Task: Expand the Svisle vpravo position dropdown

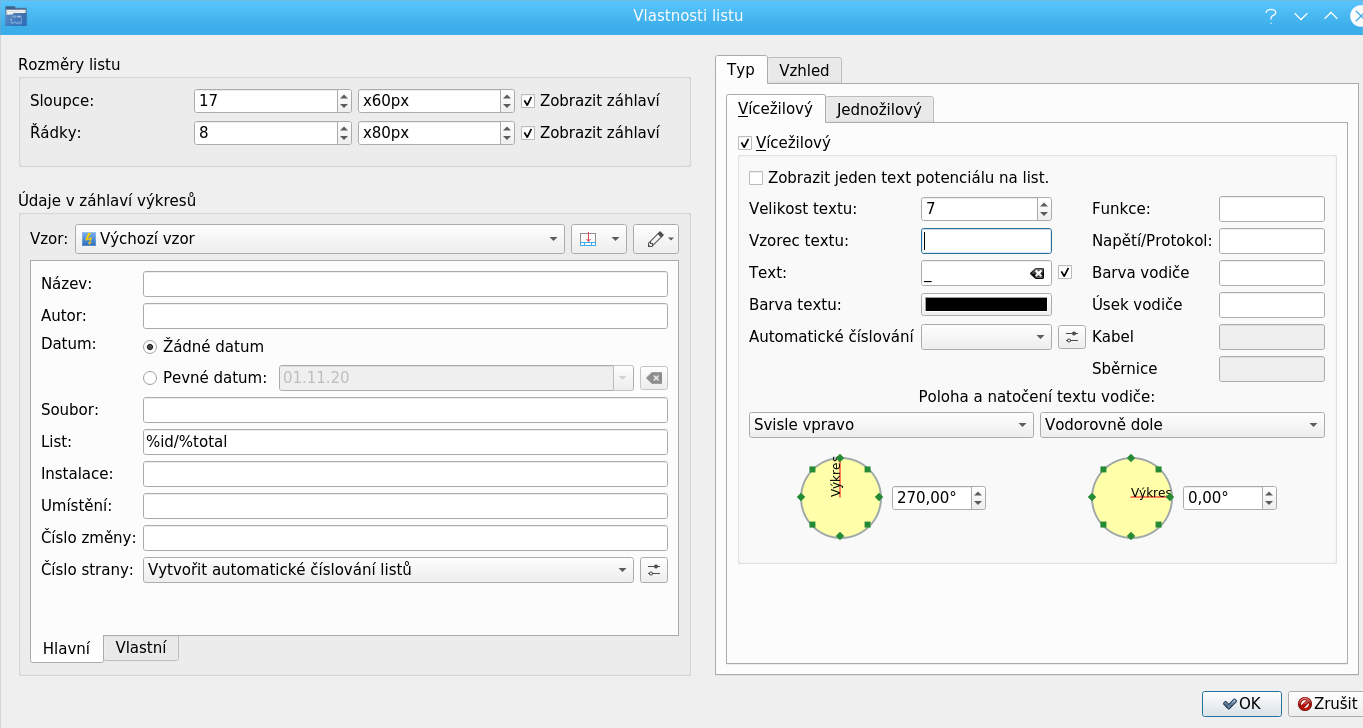Action: pyautogui.click(x=890, y=425)
